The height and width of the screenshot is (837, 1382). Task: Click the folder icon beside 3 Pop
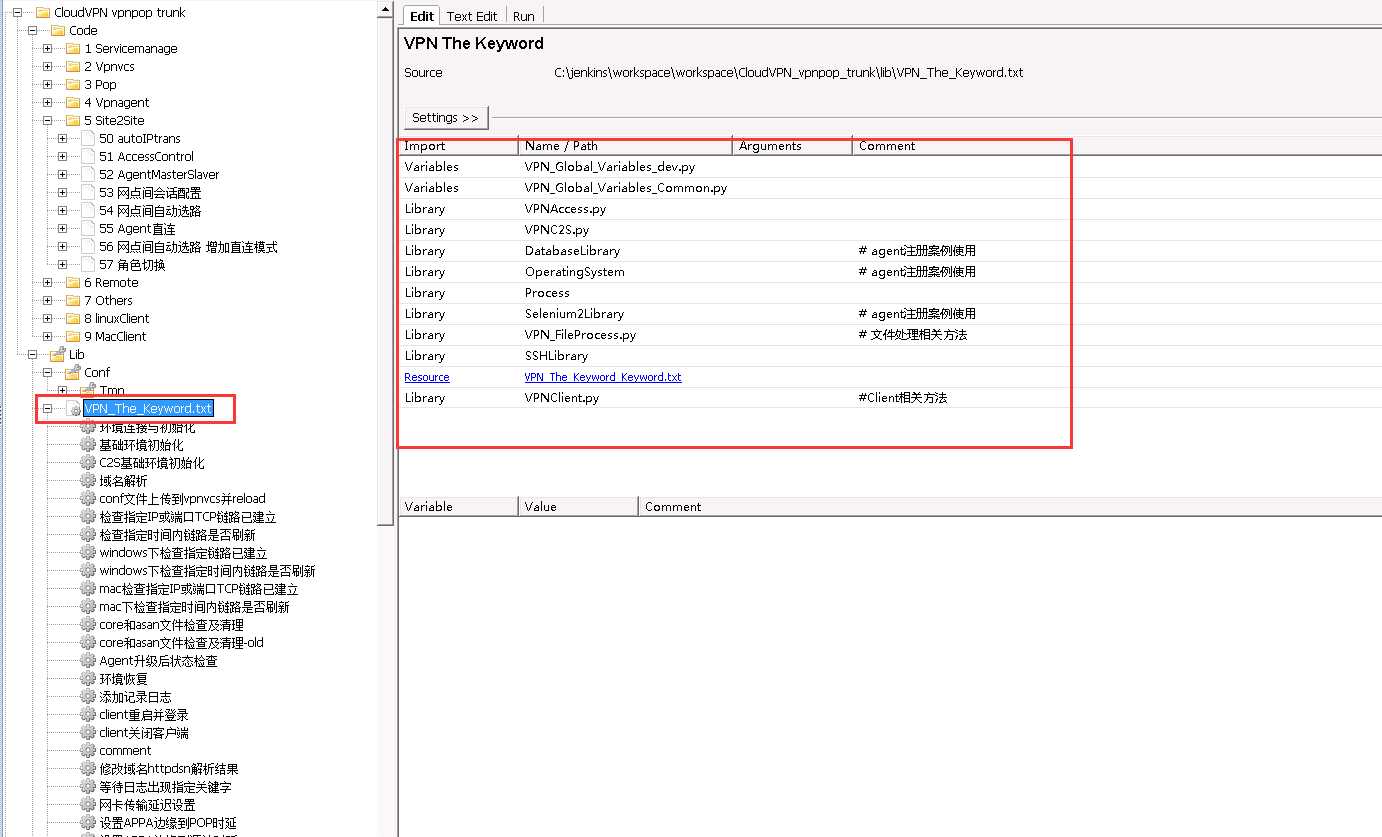[x=73, y=85]
